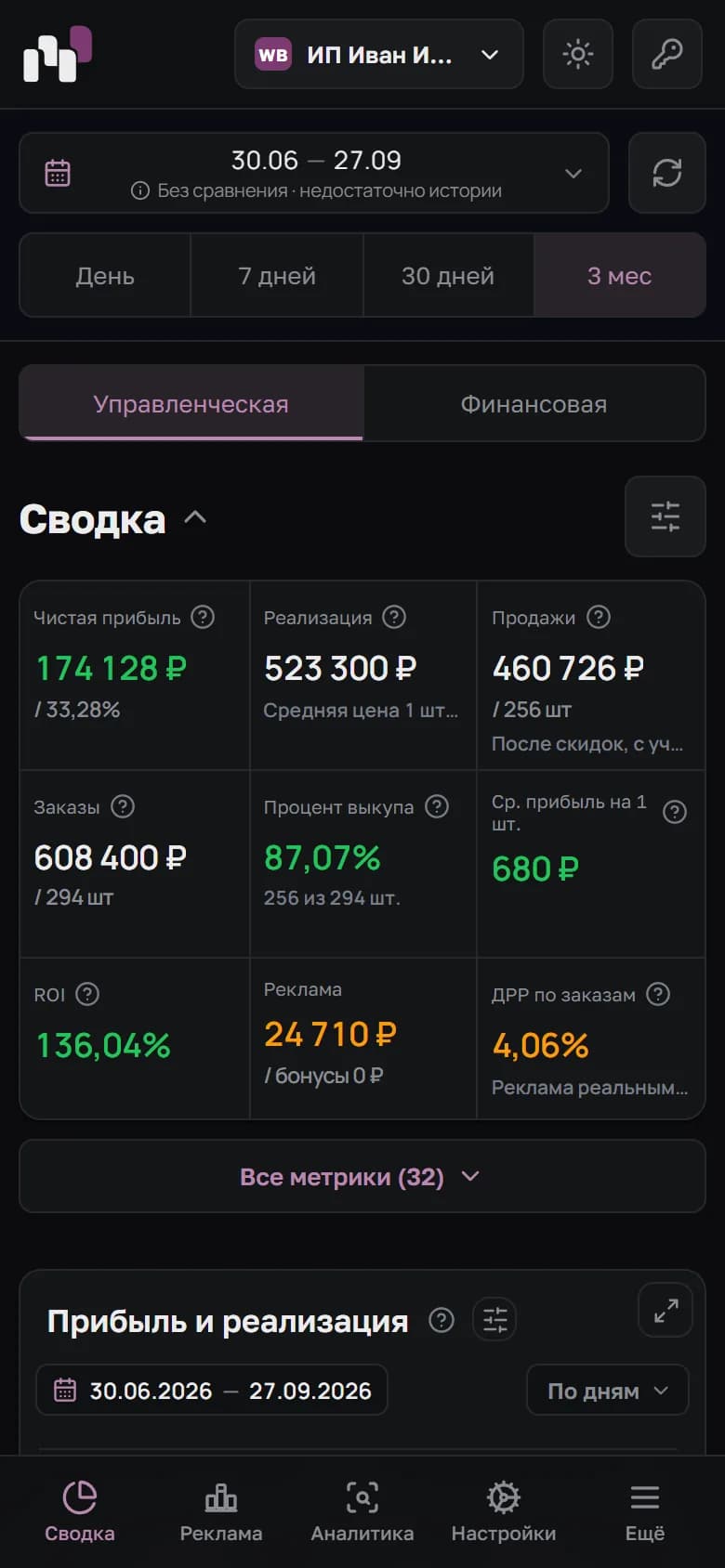
Task: Click the app logo in the header
Action: pos(58,54)
